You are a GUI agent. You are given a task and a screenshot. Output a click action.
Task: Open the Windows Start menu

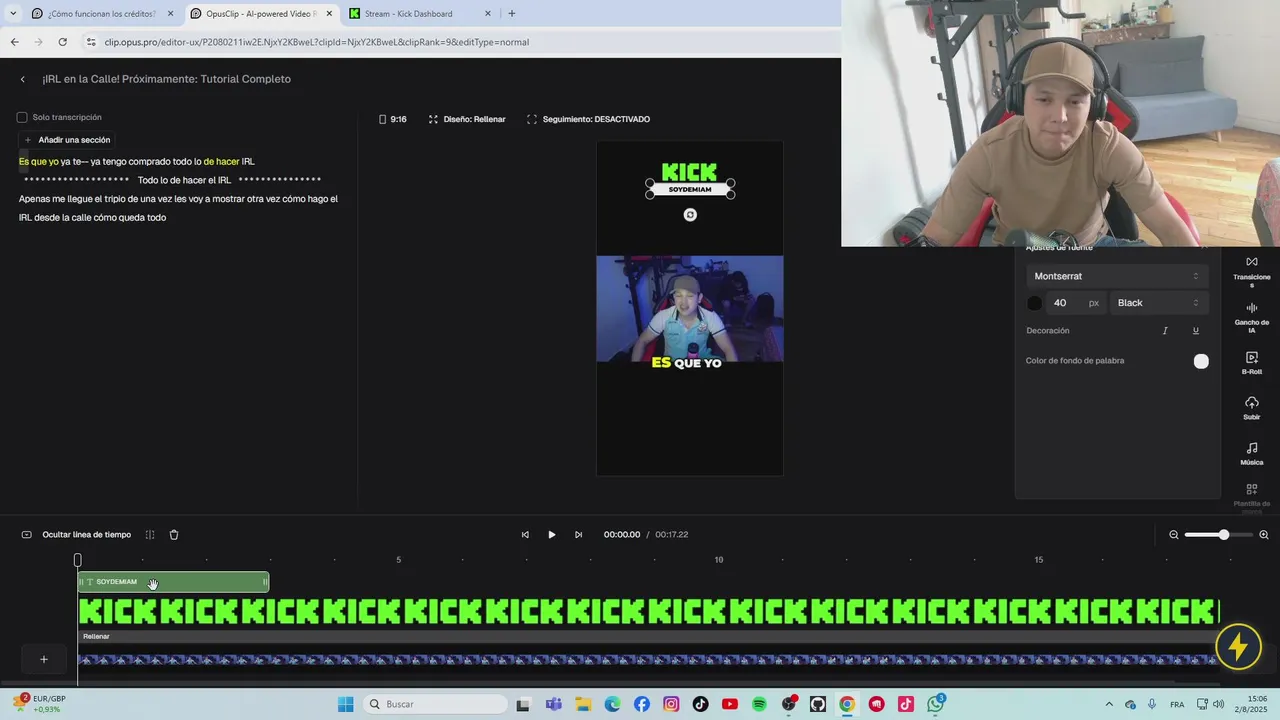(x=345, y=704)
